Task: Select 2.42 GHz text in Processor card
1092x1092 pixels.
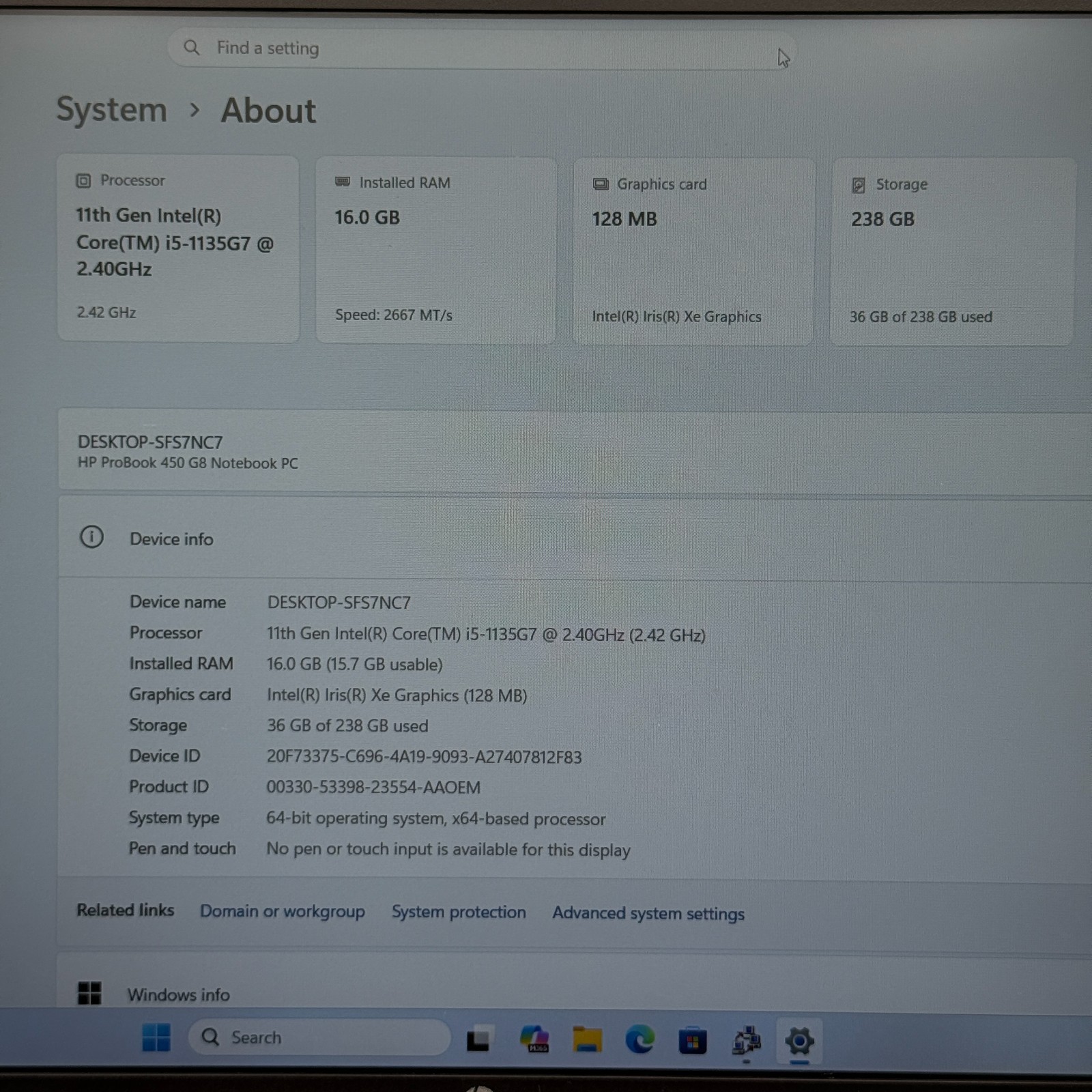Action: pyautogui.click(x=106, y=313)
